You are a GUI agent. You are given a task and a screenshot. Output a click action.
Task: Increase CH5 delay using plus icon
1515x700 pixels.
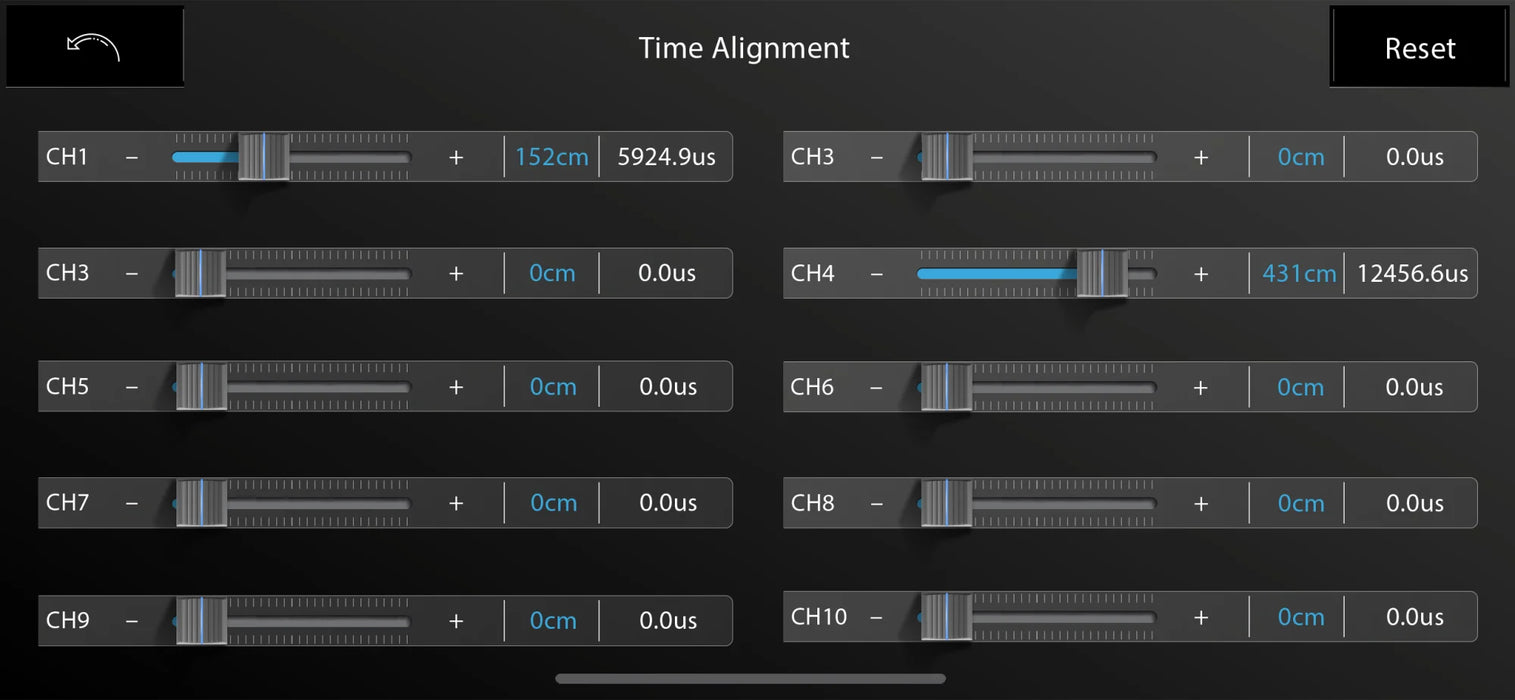point(456,387)
